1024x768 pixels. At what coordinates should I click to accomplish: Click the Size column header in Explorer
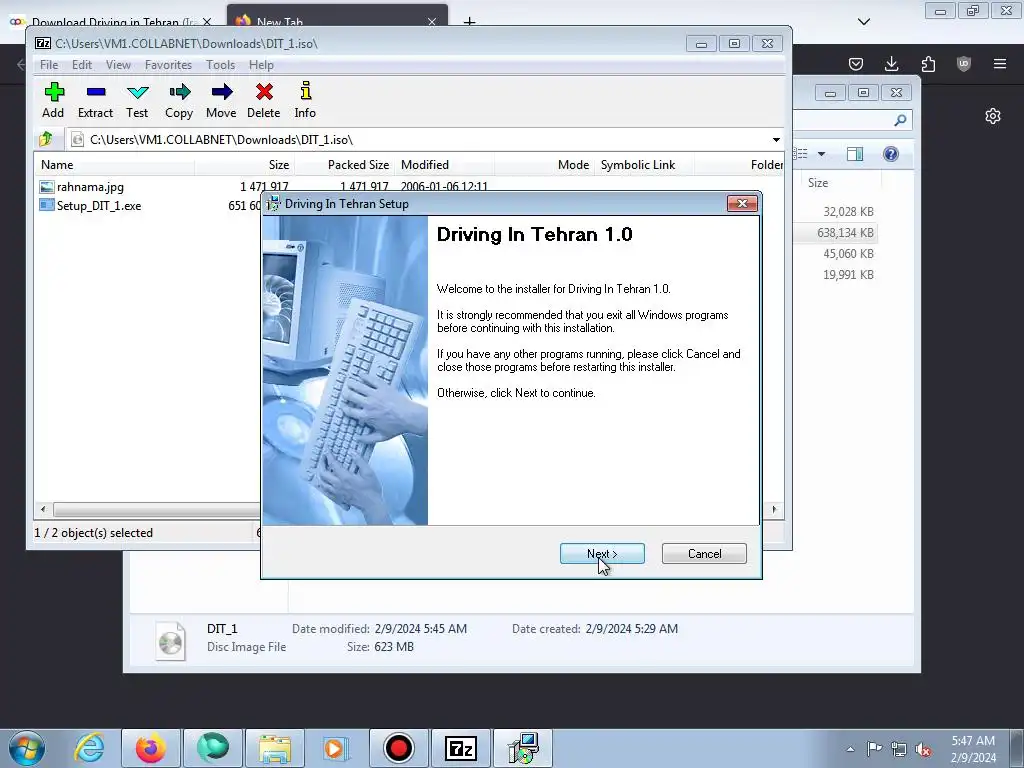point(841,183)
